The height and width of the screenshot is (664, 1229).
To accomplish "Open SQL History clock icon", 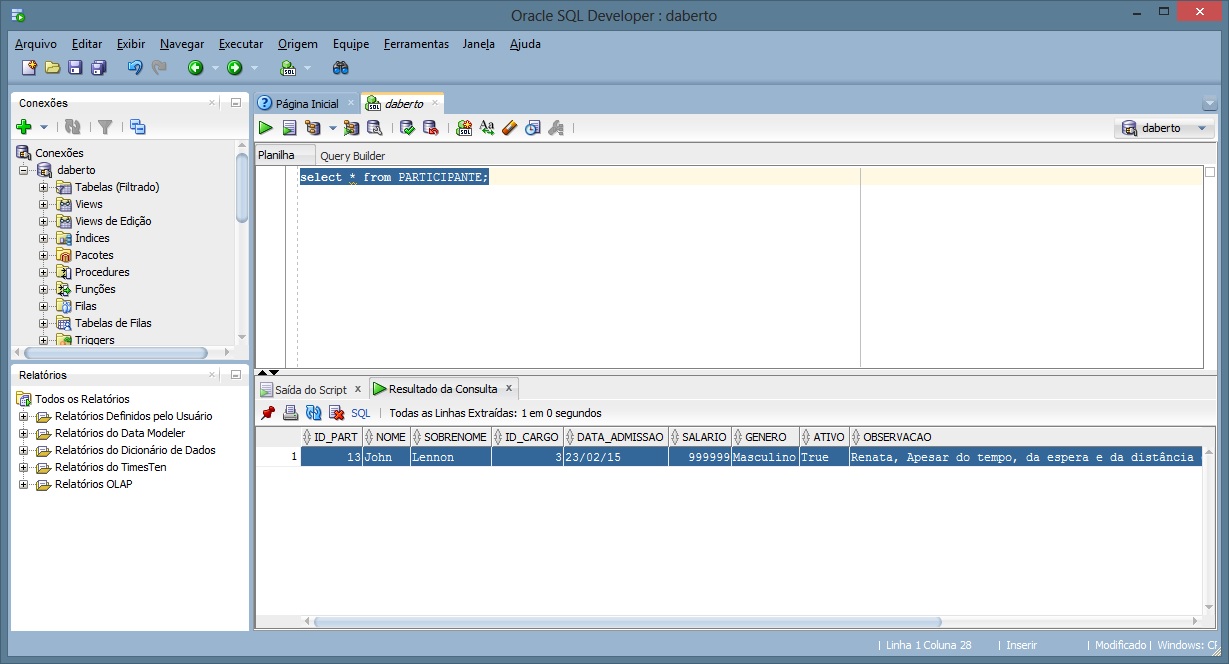I will (x=533, y=128).
